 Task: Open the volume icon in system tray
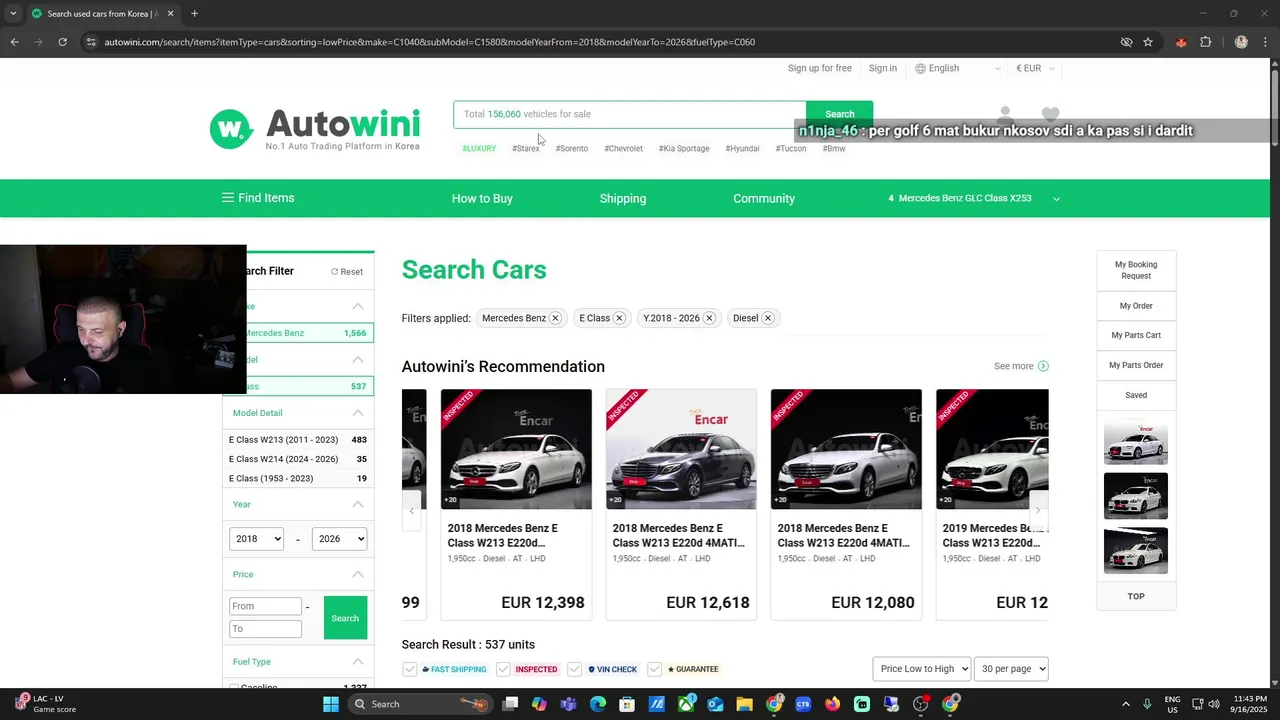1214,704
